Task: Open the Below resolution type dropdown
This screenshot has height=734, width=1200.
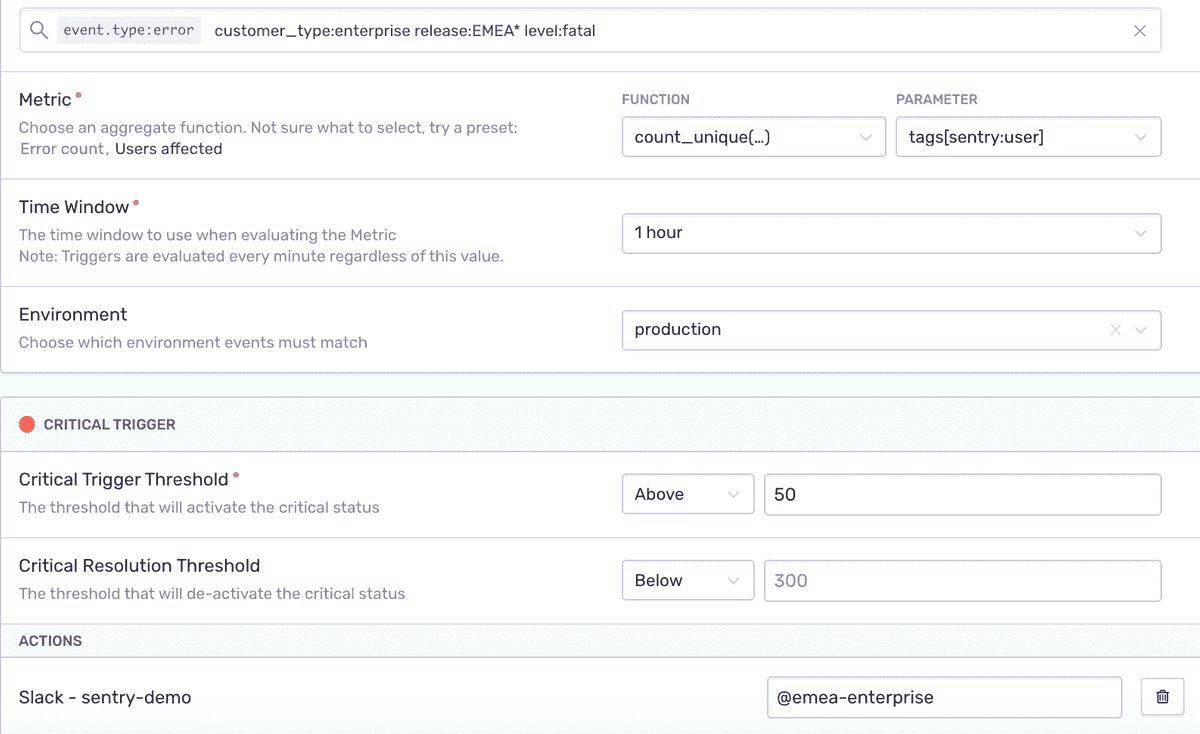Action: [688, 581]
